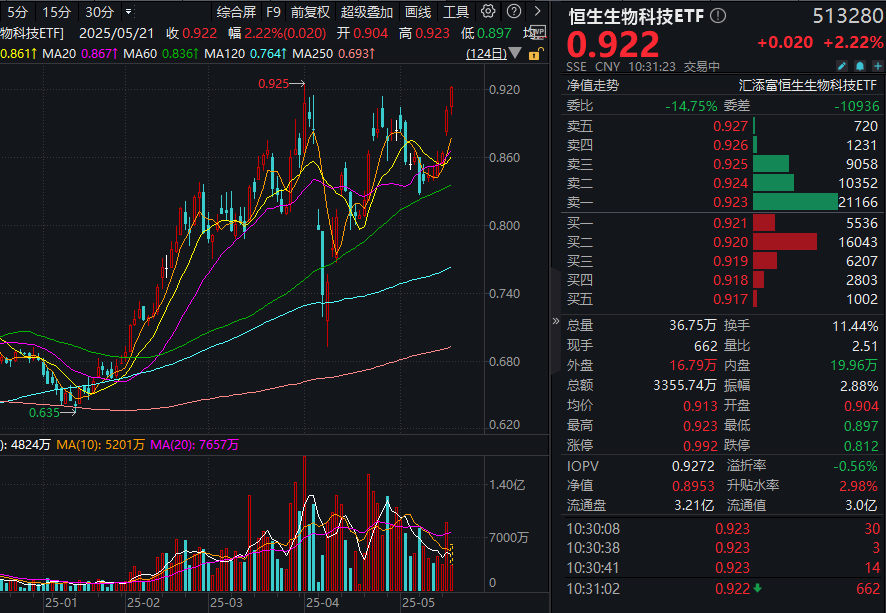This screenshot has width=886, height=613.
Task: Open more time periods dropdown after 30分
Action: 126,13
